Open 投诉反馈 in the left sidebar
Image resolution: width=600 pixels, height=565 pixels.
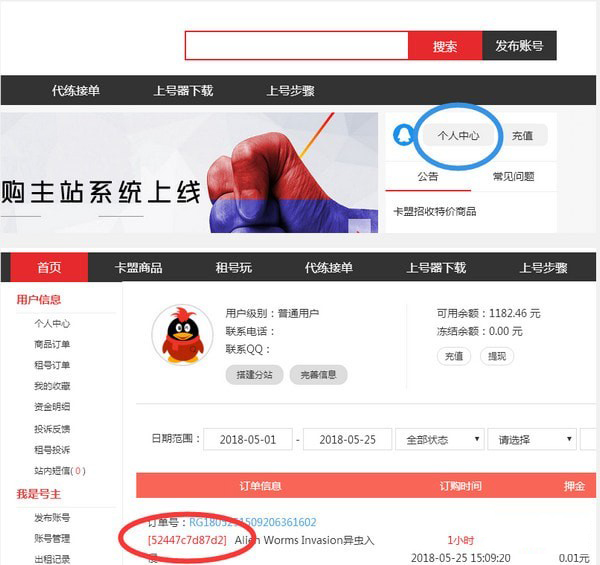[x=52, y=429]
